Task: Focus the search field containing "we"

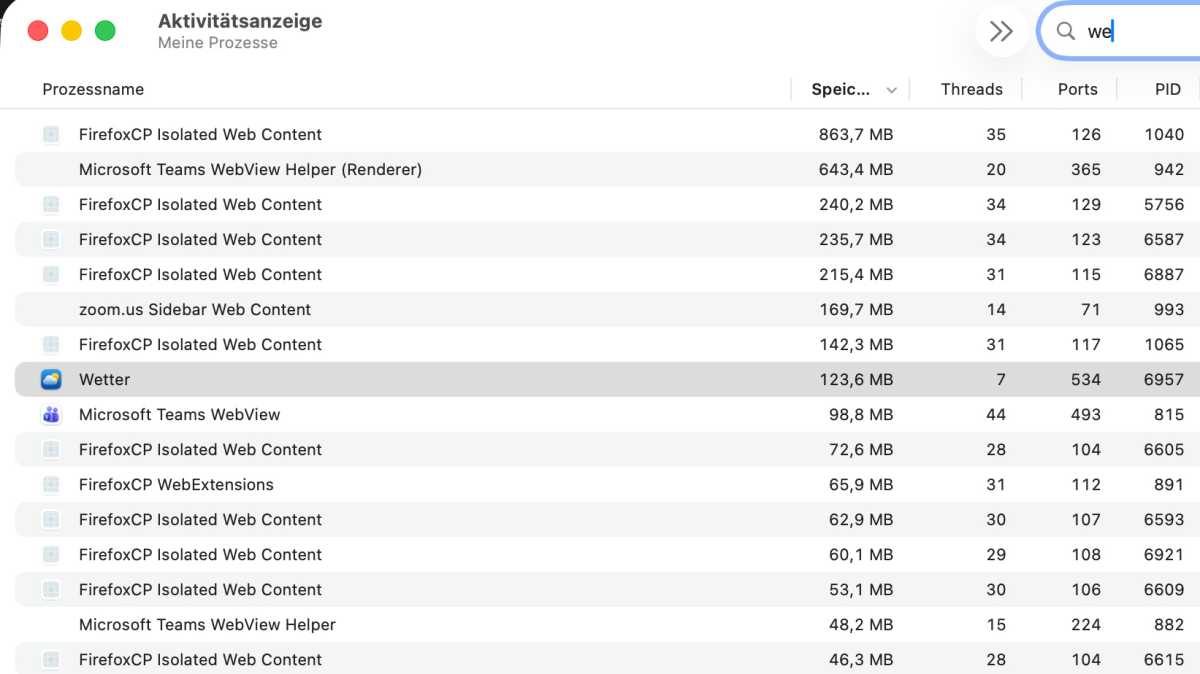Action: 1122,31
